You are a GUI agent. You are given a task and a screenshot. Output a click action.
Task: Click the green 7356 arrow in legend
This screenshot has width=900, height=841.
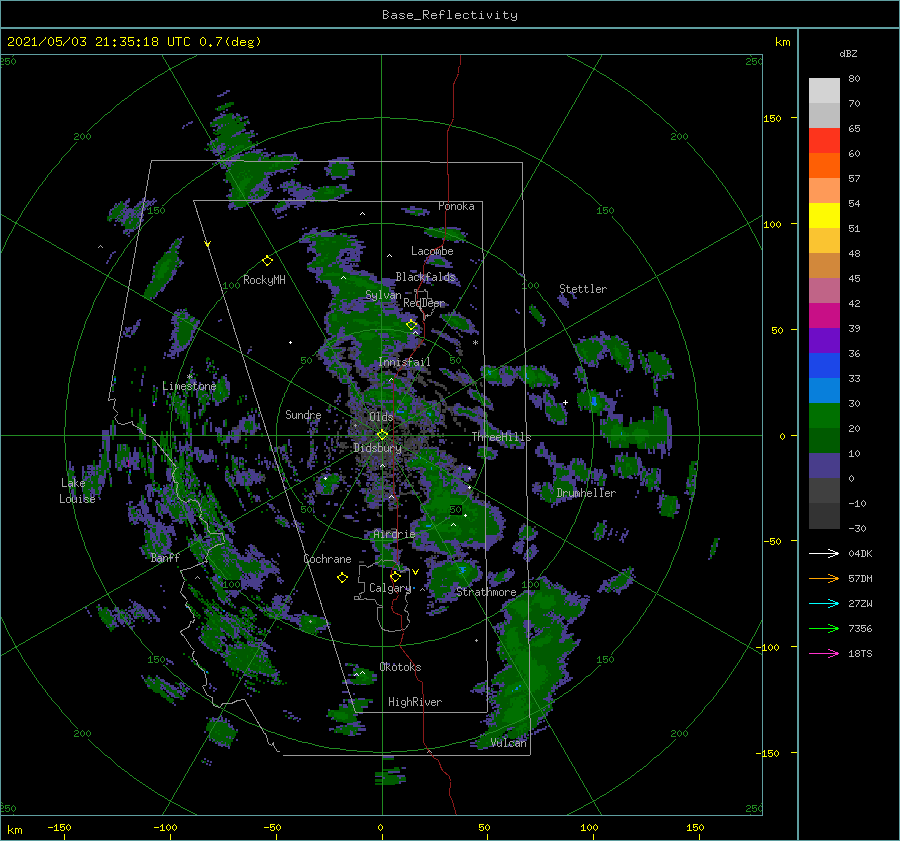(x=824, y=629)
